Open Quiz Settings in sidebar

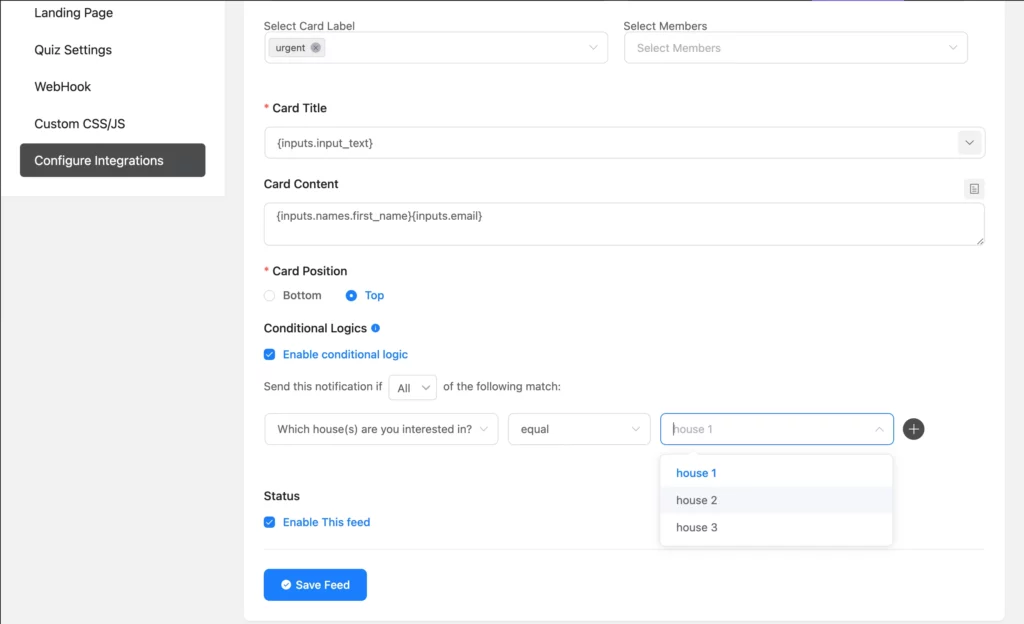tap(72, 50)
